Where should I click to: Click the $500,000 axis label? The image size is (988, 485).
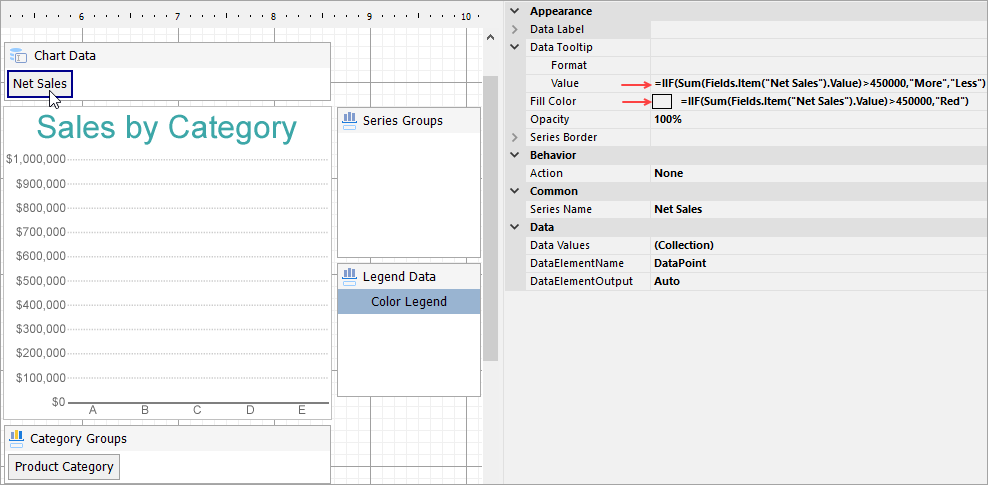(40, 280)
